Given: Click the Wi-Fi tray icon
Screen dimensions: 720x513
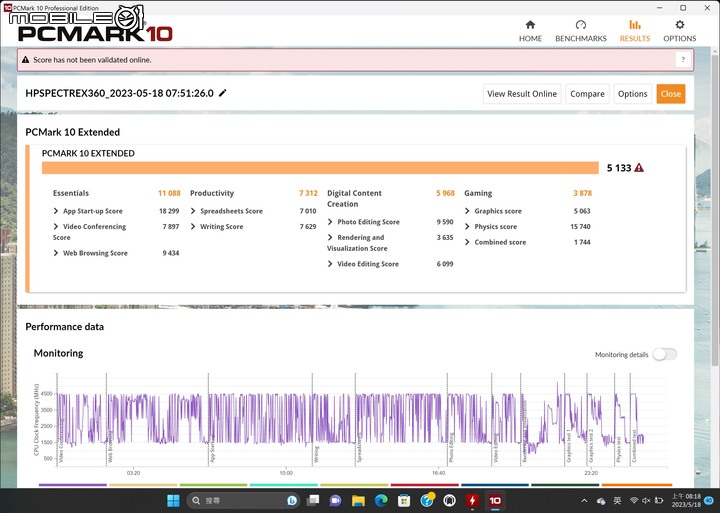Looking at the screenshot, I should [x=634, y=501].
